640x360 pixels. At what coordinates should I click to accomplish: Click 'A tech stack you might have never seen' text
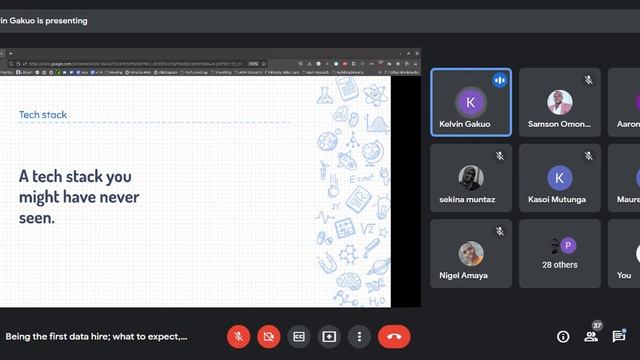(79, 197)
